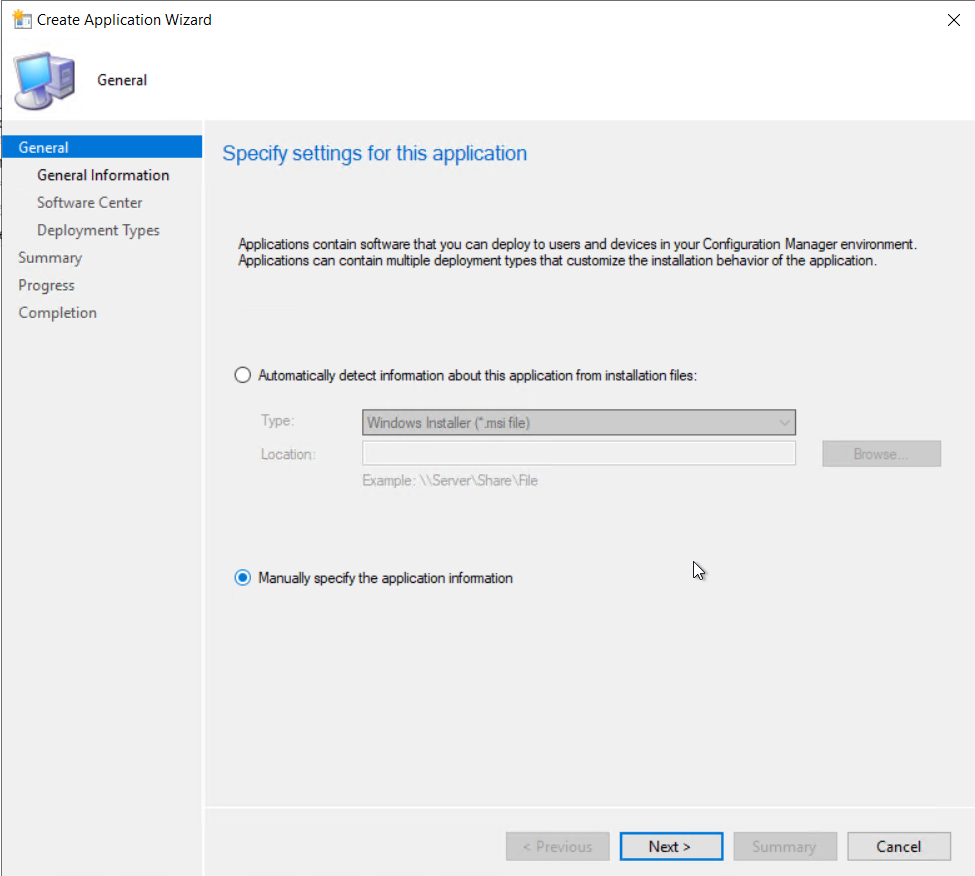
Task: Select Summary in the wizard navigation
Action: click(x=50, y=257)
